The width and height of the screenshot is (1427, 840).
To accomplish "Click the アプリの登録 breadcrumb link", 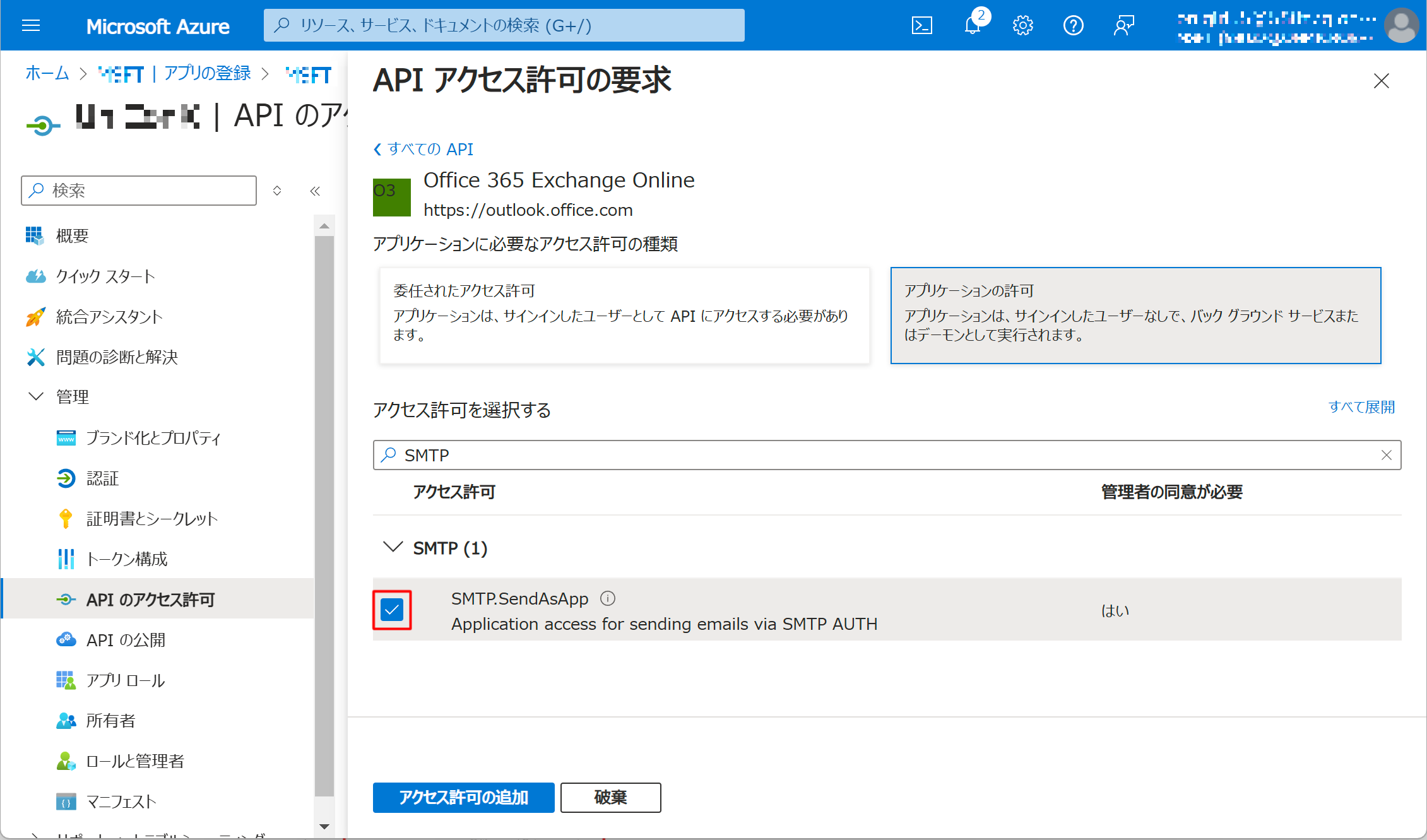I will 207,73.
